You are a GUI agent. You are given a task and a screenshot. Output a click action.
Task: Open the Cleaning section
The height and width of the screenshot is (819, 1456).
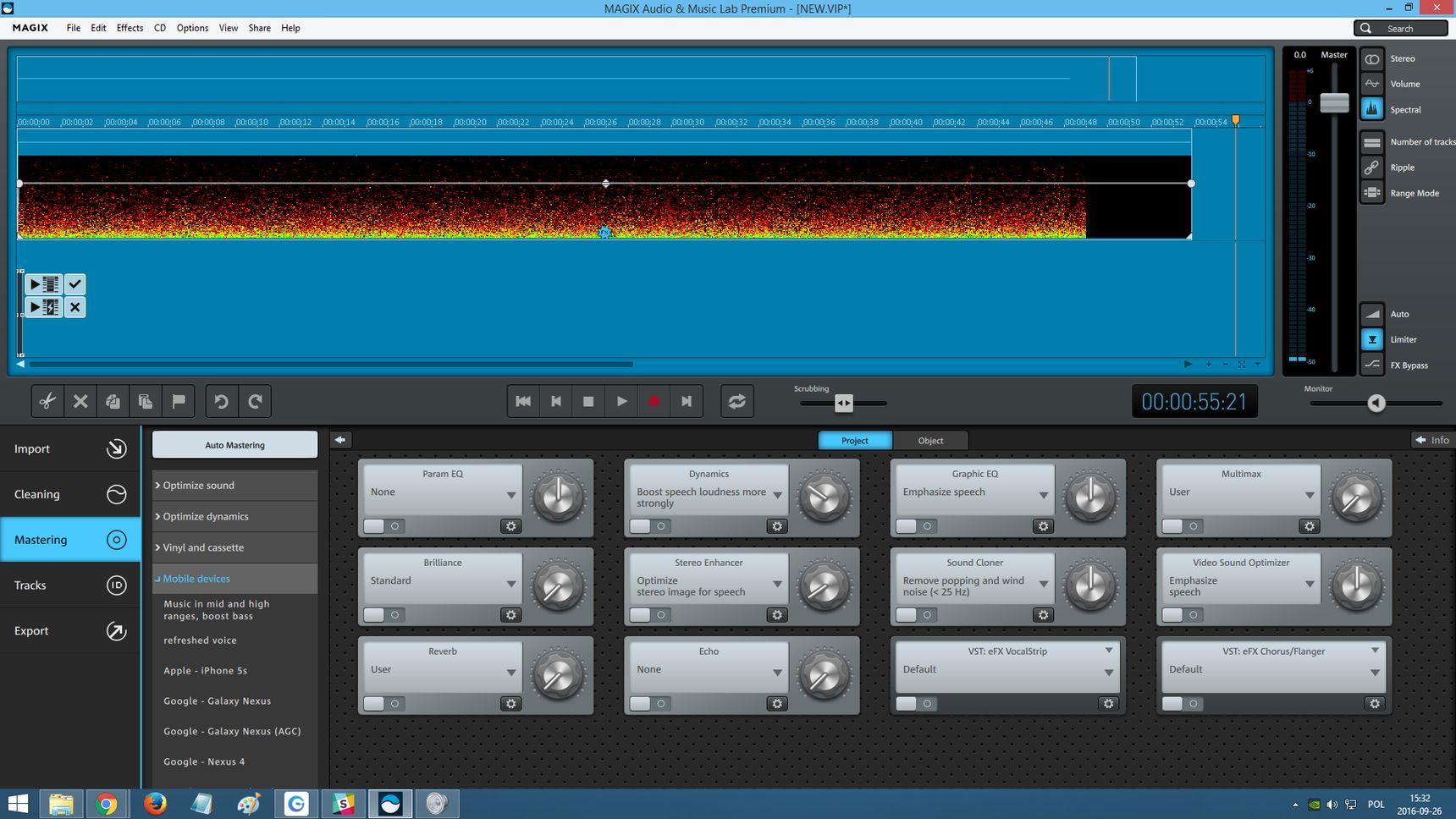(x=70, y=494)
